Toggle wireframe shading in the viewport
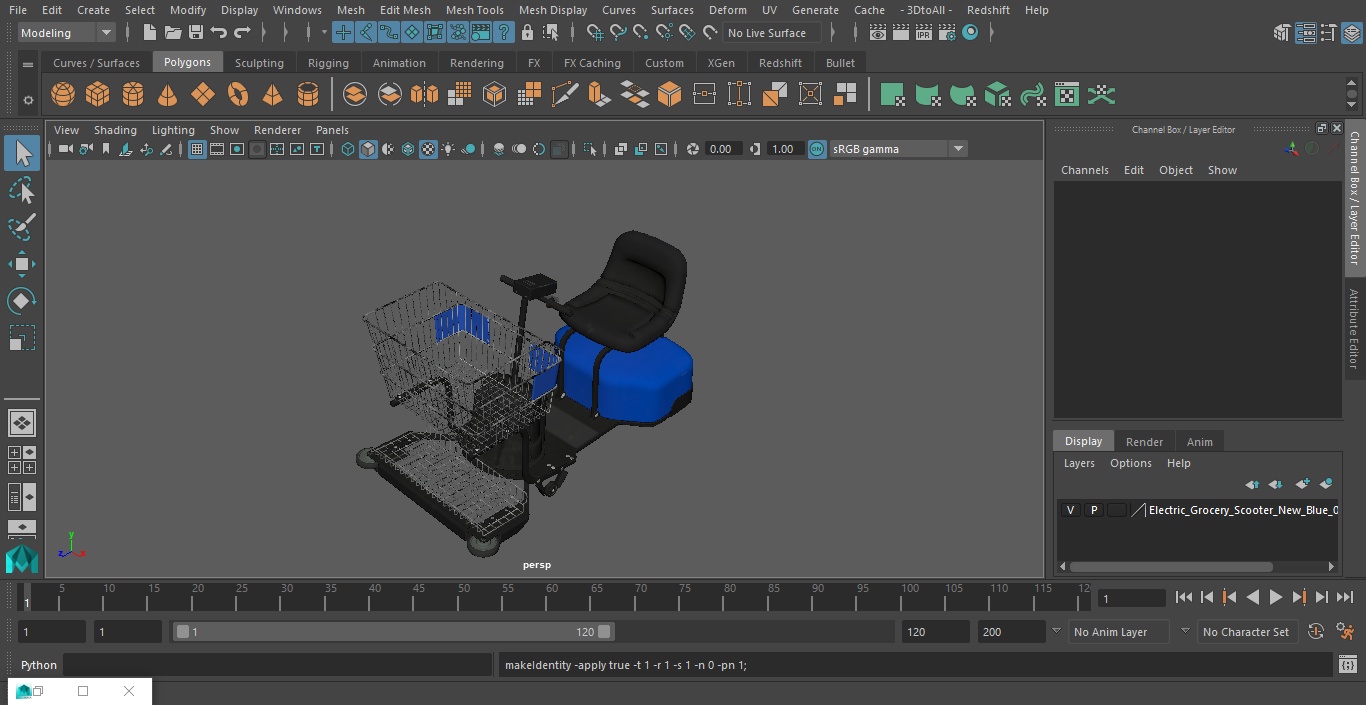Screen dimensions: 1366x705 click(x=348, y=149)
